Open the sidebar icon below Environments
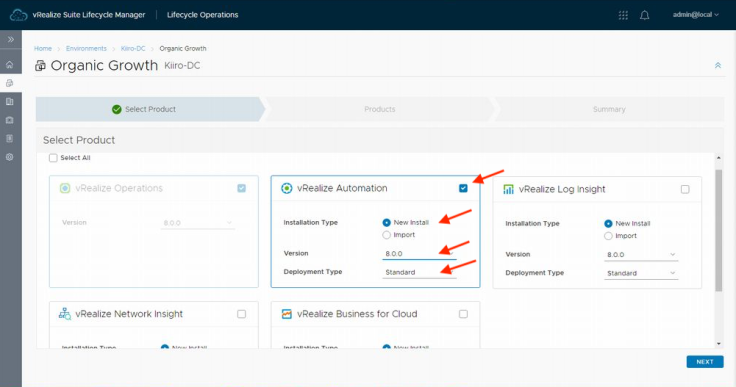This screenshot has width=736, height=387. [x=9, y=101]
